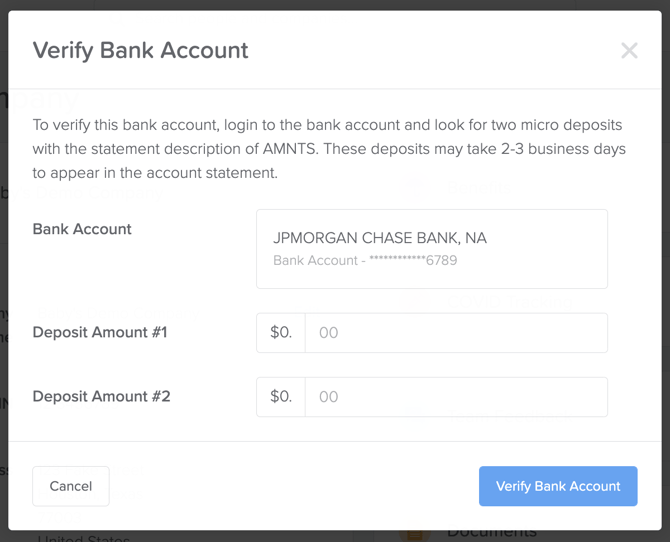Click the dimmed United States text at bottom
This screenshot has width=670, height=542.
[83, 538]
